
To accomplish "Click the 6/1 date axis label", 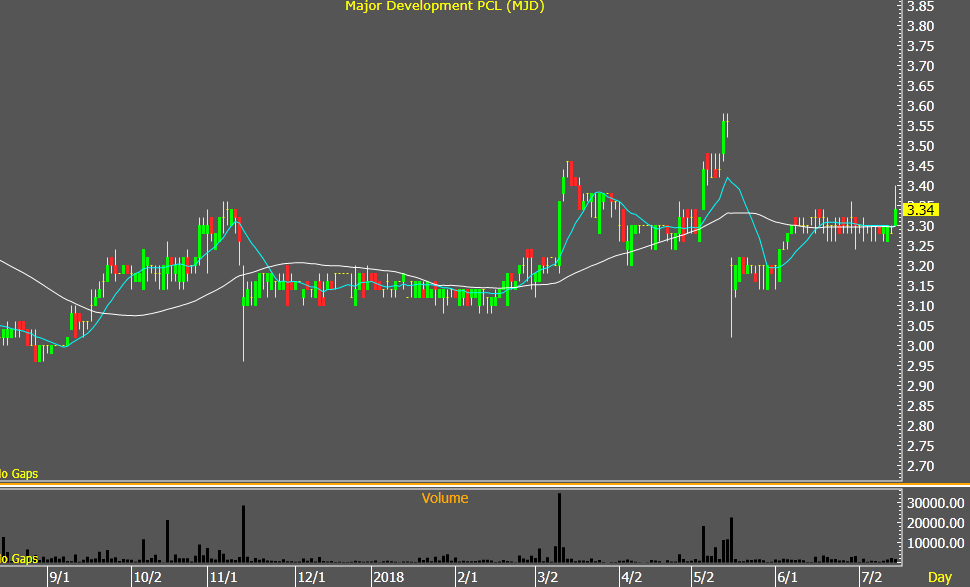I will click(x=787, y=577).
